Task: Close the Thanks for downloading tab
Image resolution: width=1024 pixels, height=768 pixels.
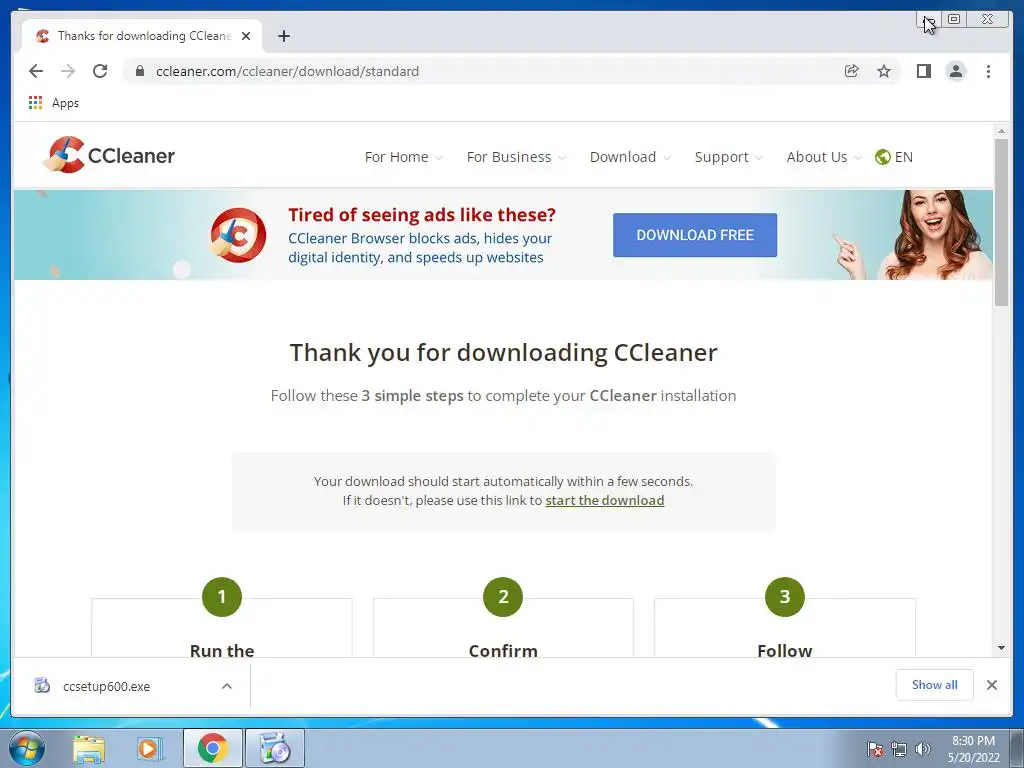Action: point(246,36)
